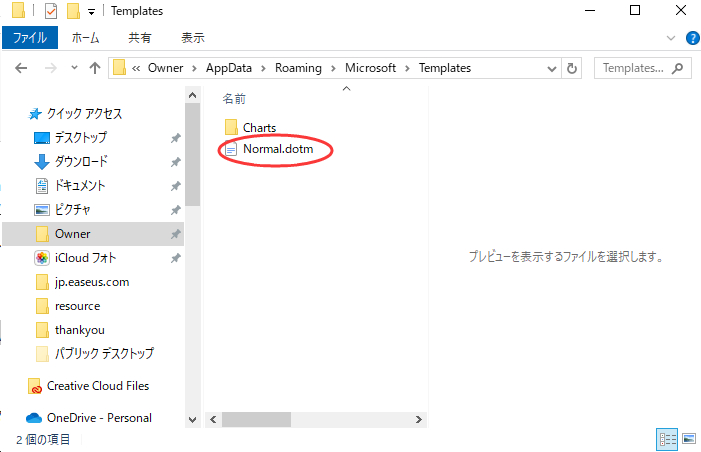The height and width of the screenshot is (452, 701).
Task: Switch to the 表示 ribbon tab
Action: click(x=192, y=38)
